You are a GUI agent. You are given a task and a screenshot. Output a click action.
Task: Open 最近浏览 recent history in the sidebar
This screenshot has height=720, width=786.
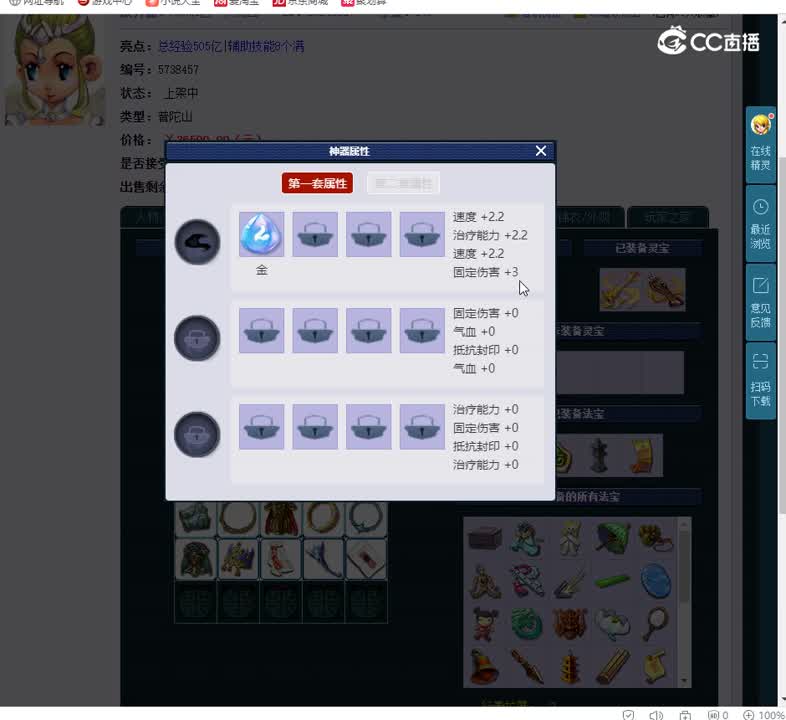760,224
